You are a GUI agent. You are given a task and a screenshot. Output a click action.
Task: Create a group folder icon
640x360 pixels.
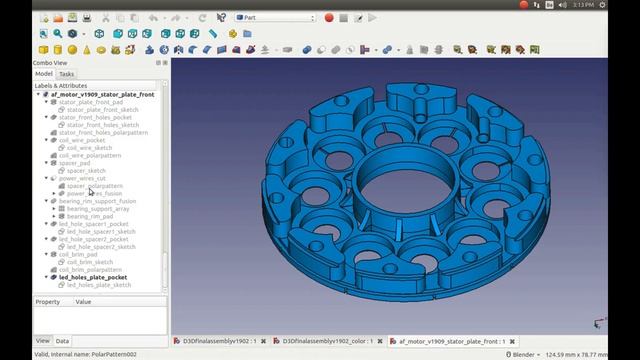(247, 34)
